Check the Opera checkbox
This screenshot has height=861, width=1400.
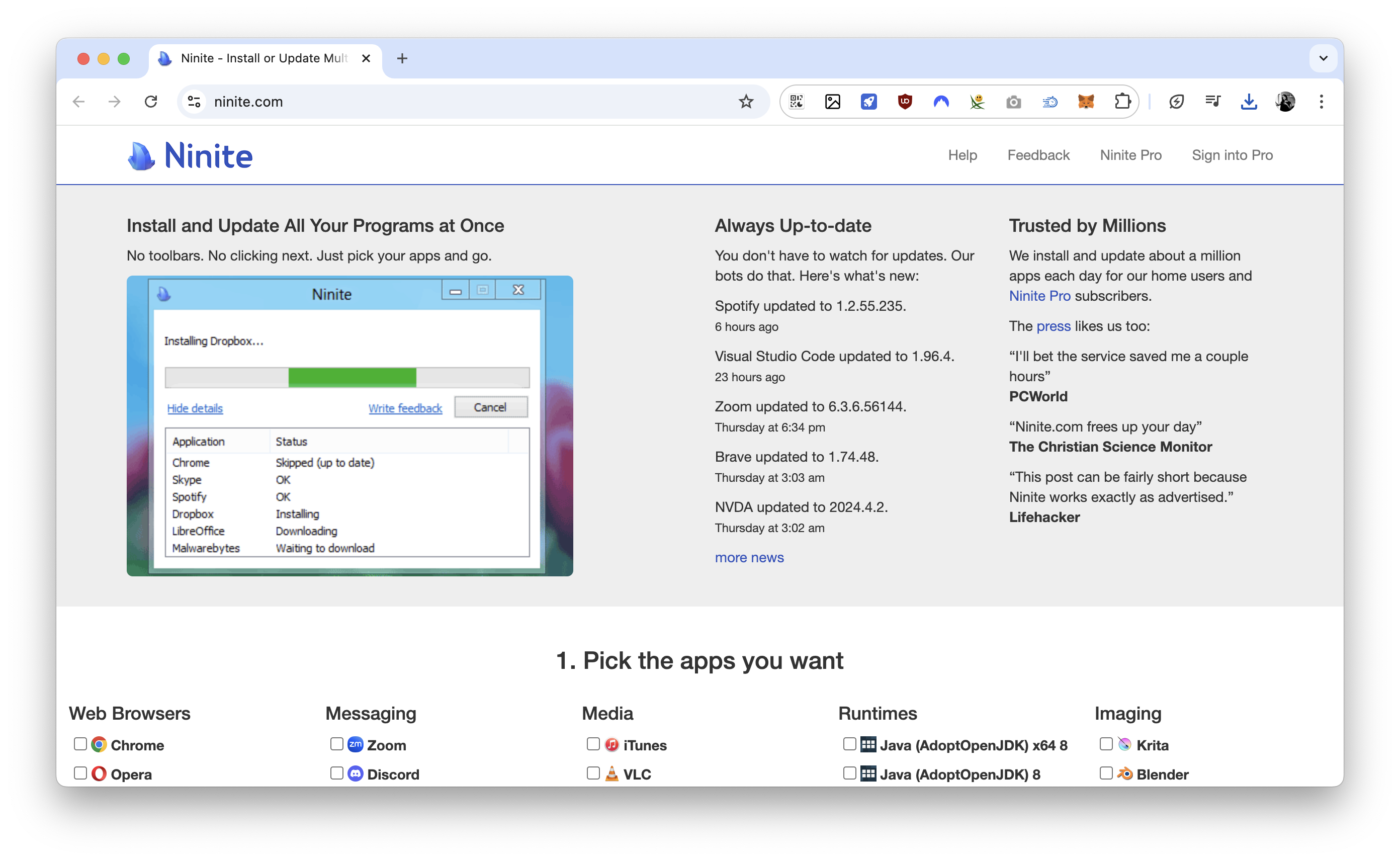tap(80, 772)
